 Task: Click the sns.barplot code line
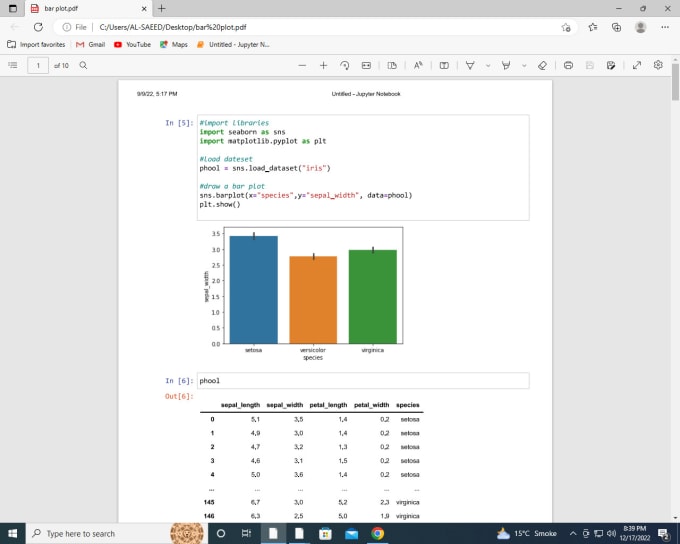click(306, 195)
